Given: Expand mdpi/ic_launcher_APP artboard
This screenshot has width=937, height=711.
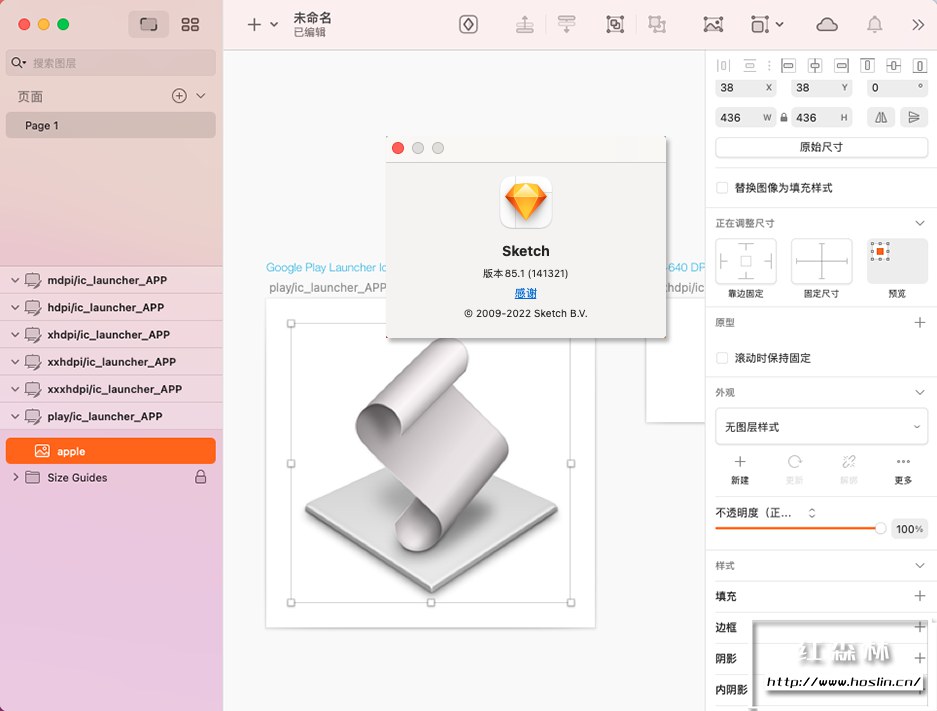Looking at the screenshot, I should point(15,280).
